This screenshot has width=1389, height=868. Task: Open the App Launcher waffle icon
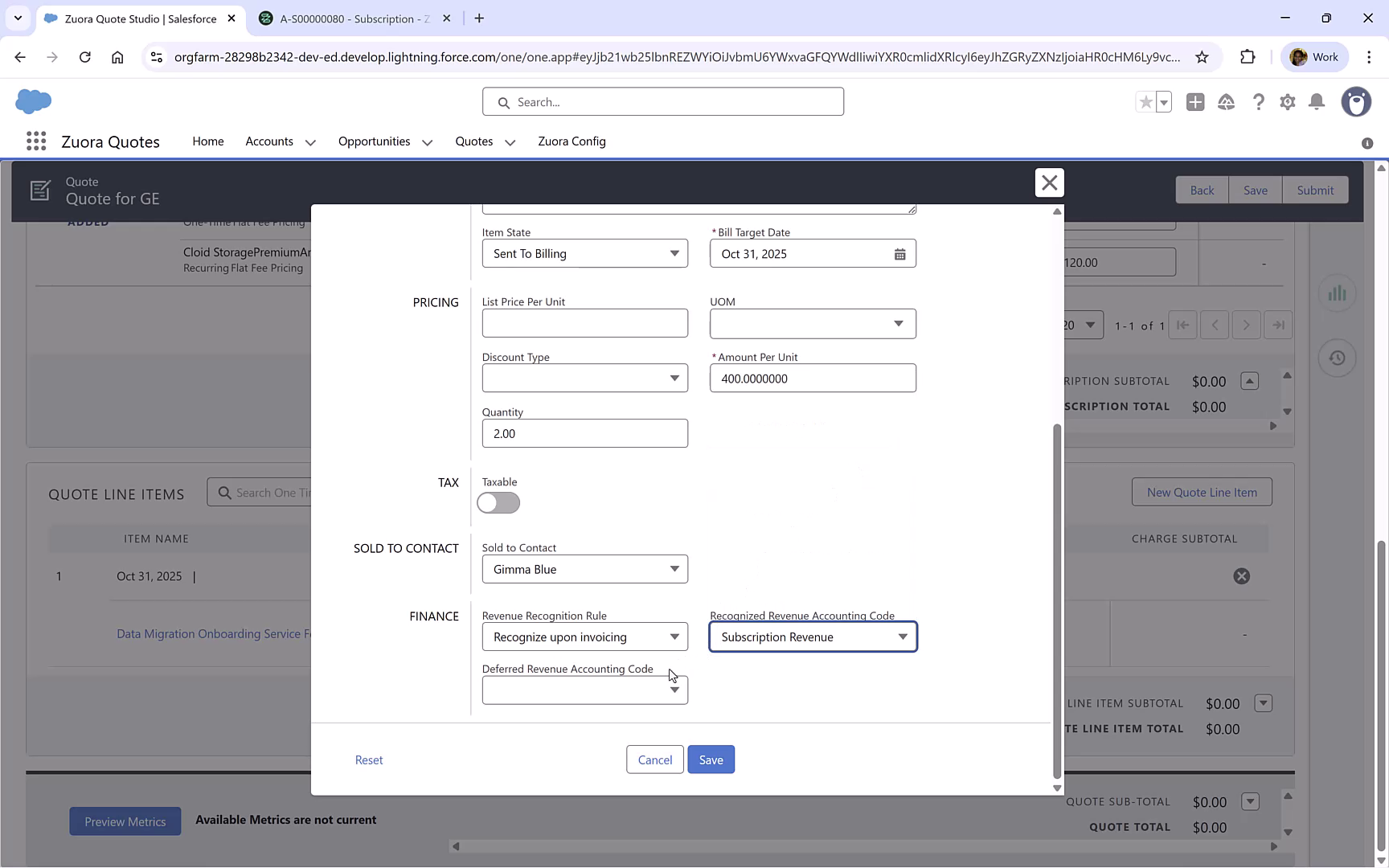tap(35, 141)
